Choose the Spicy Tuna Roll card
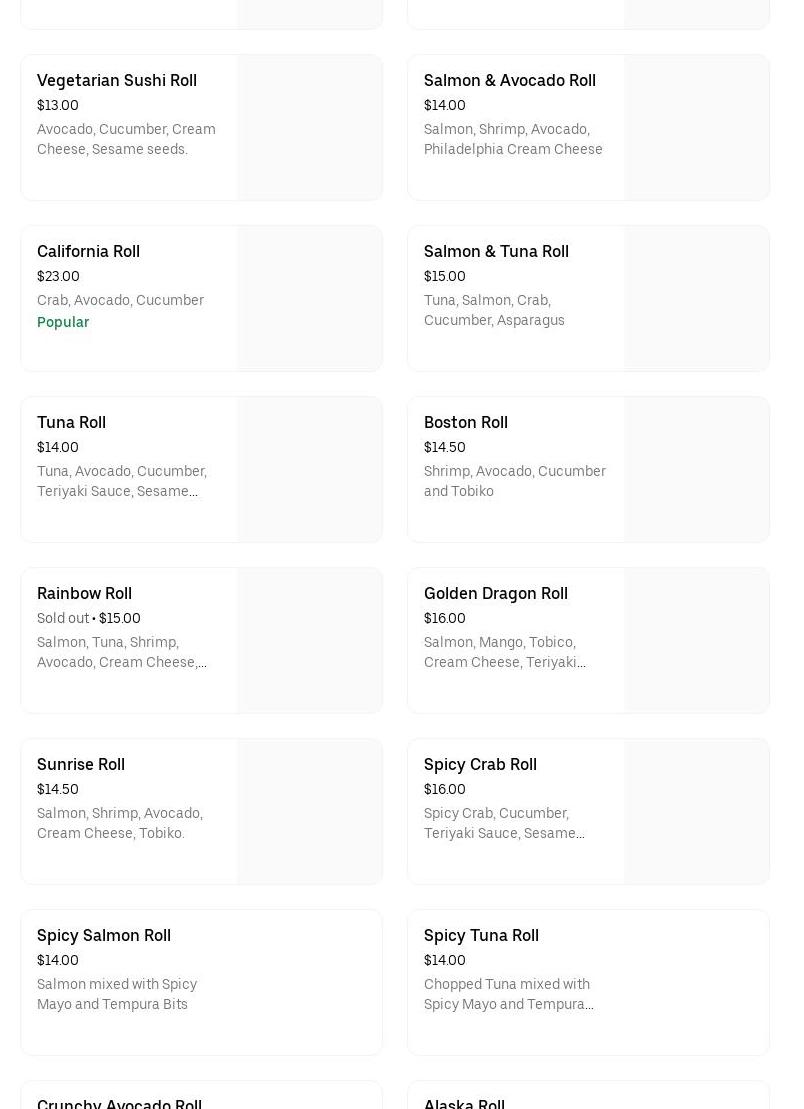Screen dimensions: 804x1109 pyautogui.click(x=588, y=982)
